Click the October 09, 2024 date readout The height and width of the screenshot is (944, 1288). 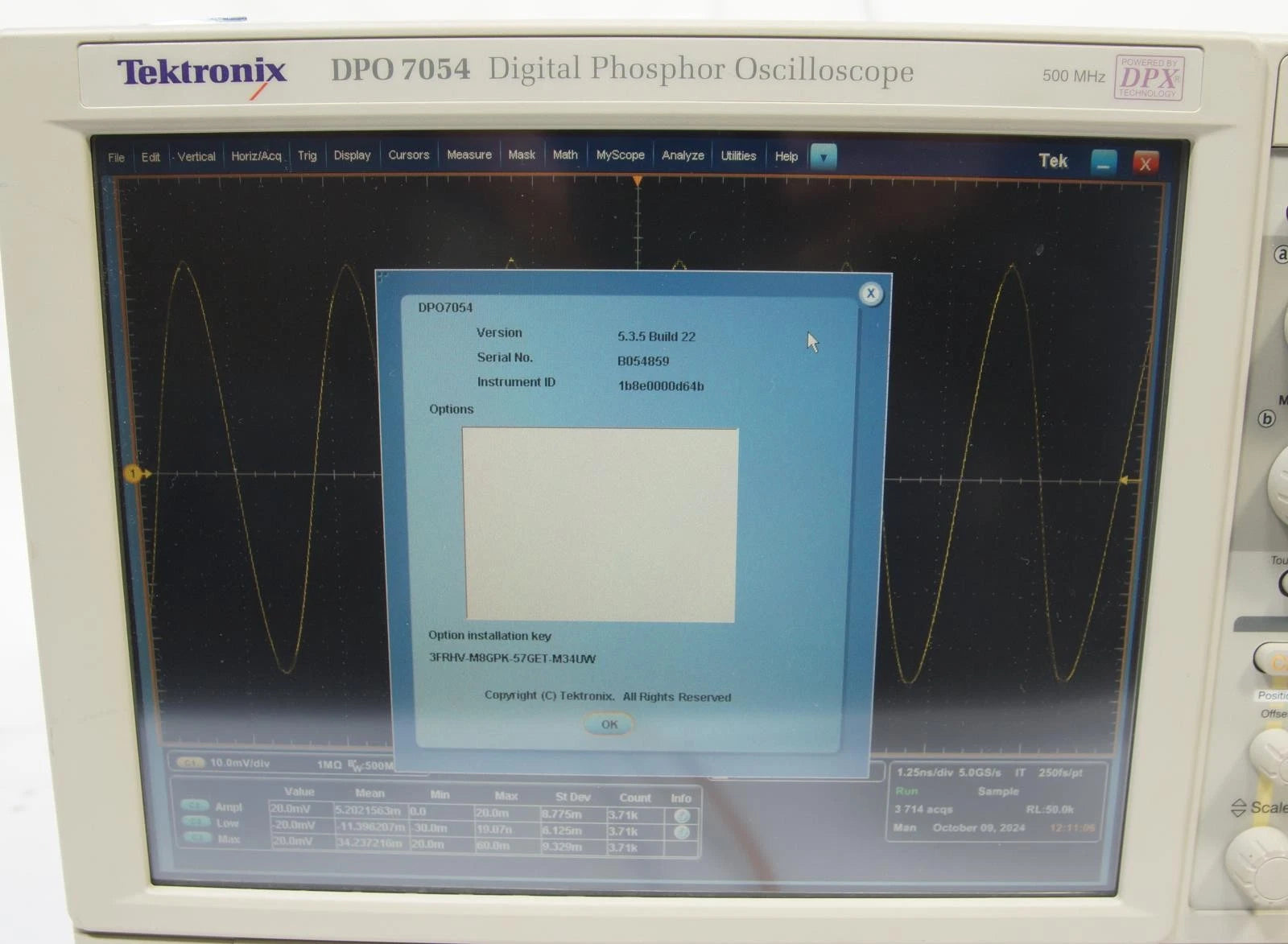(979, 827)
